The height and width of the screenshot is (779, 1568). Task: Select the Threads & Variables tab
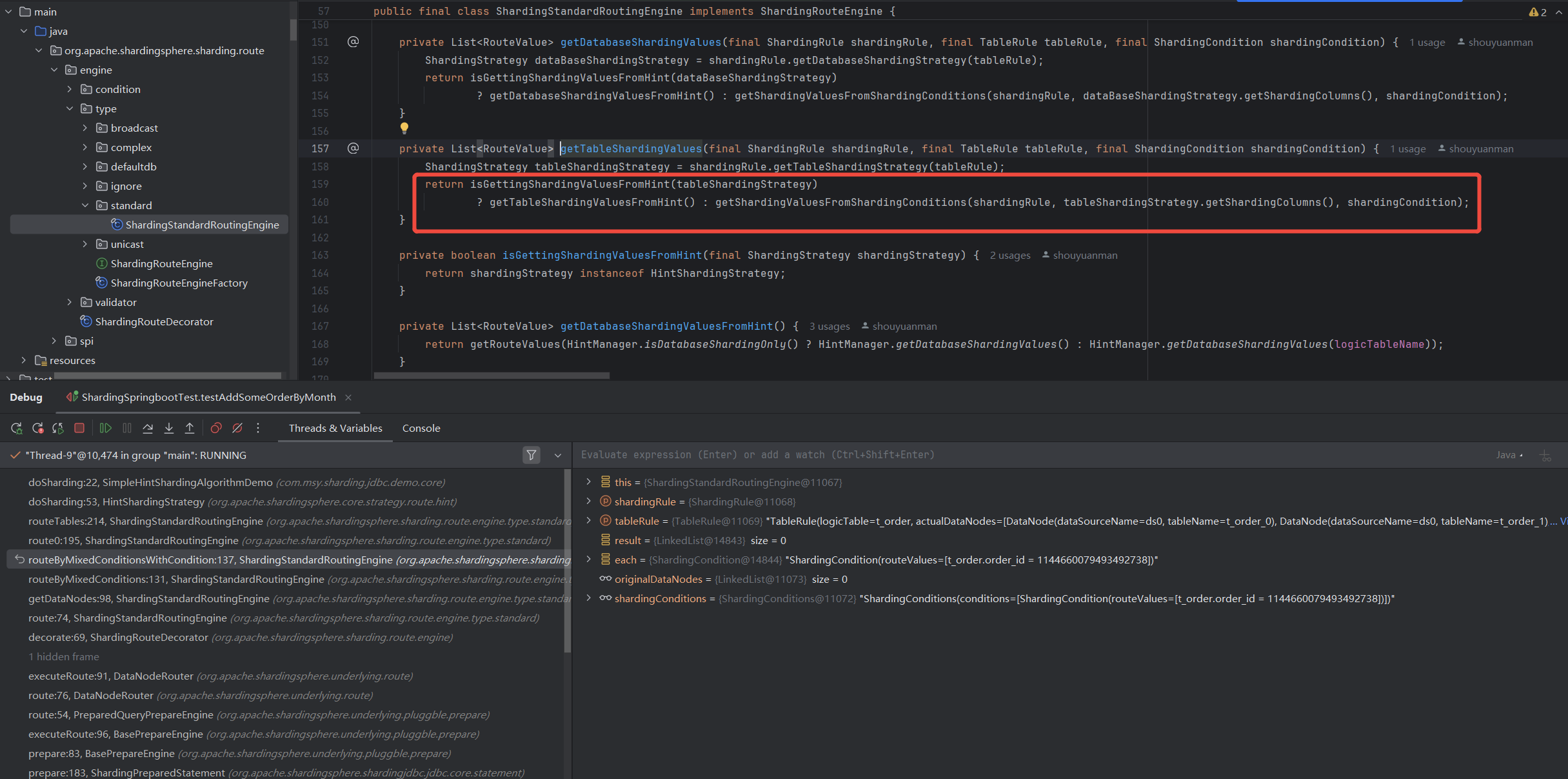335,428
